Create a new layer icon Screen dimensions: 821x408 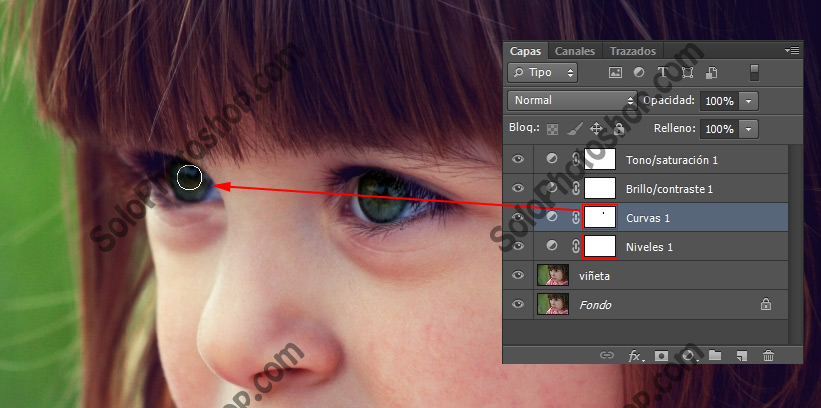coord(741,355)
